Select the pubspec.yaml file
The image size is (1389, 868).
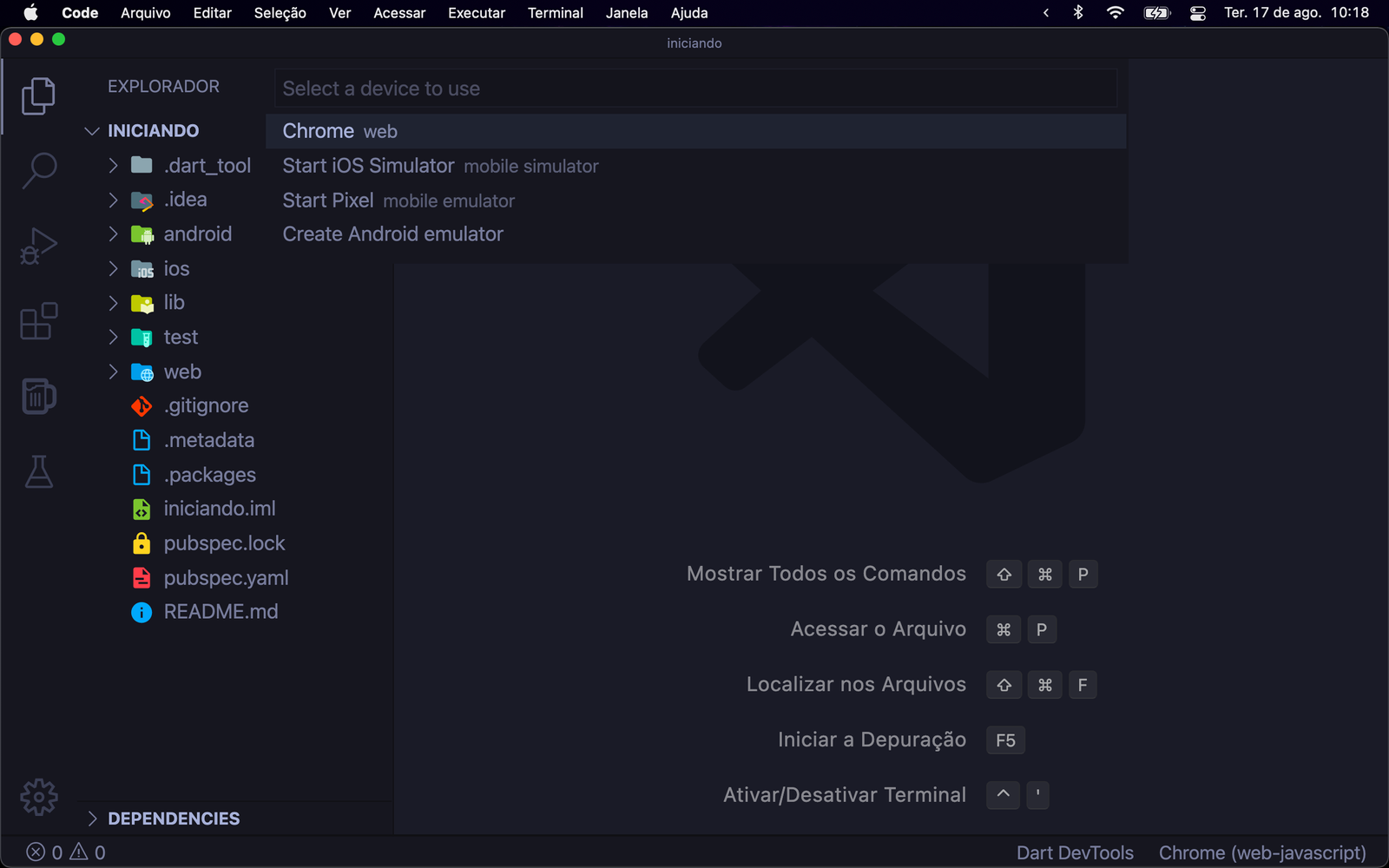pos(225,577)
